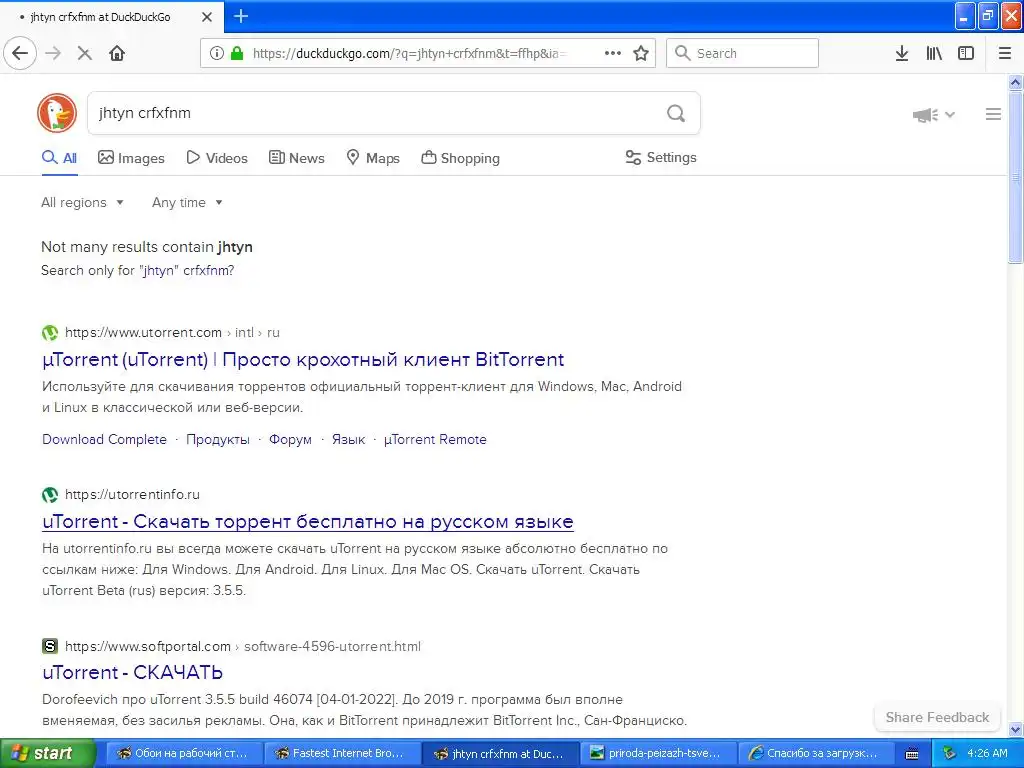The height and width of the screenshot is (768, 1024).
Task: Open the Library bookshelf icon
Action: pyautogui.click(x=934, y=53)
